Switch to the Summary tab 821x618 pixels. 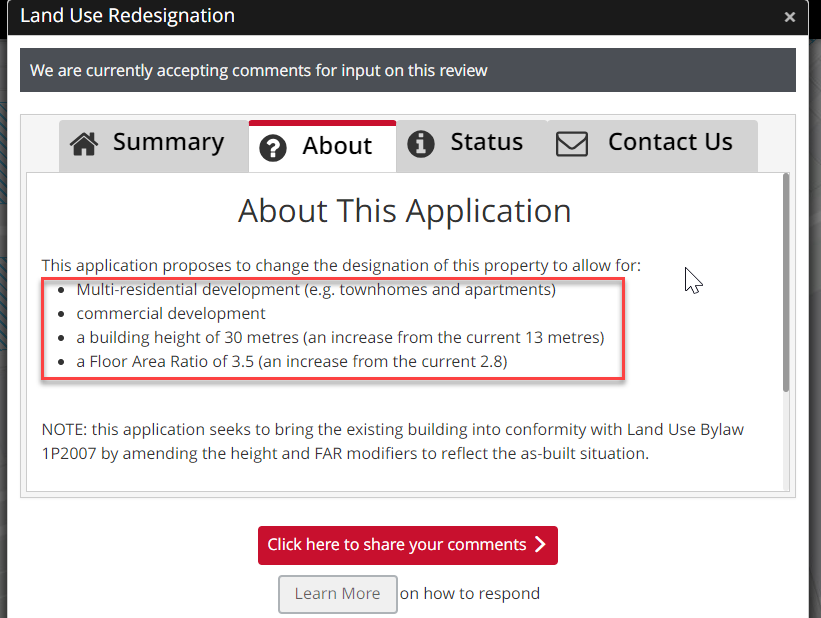(x=168, y=143)
